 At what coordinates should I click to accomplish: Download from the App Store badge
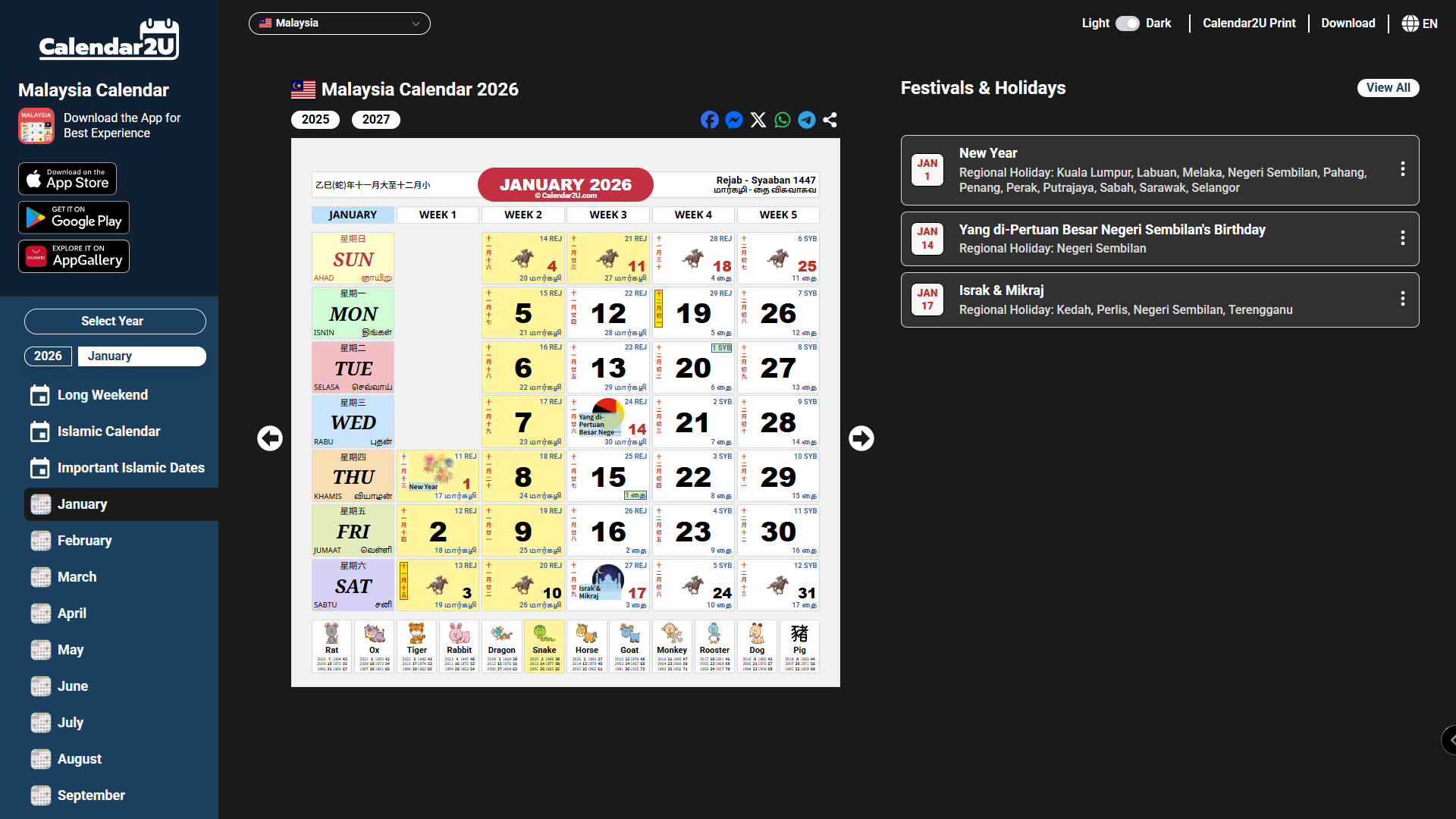[x=67, y=179]
